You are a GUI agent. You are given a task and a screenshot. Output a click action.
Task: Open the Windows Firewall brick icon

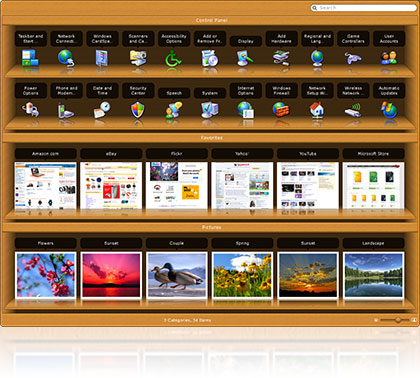(281, 110)
